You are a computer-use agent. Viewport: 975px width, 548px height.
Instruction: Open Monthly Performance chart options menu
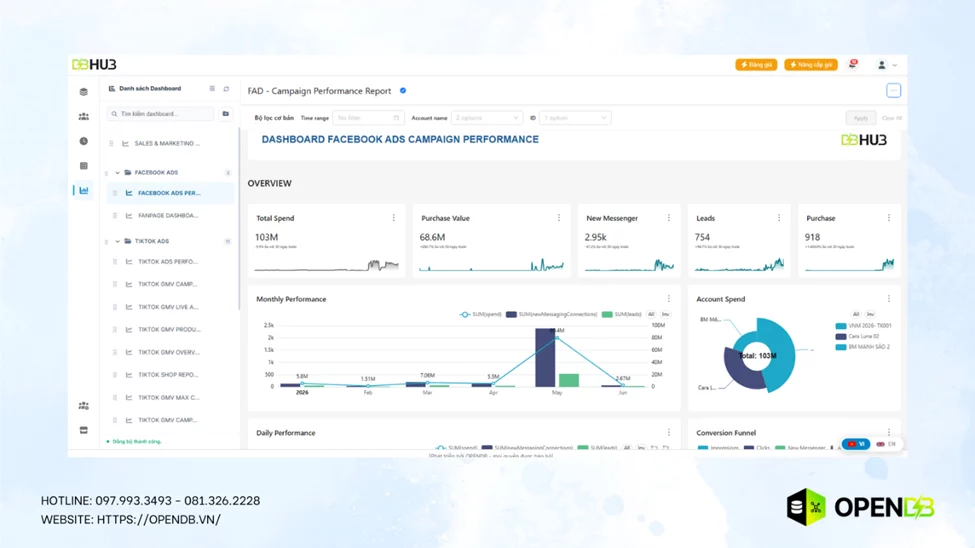tap(669, 299)
